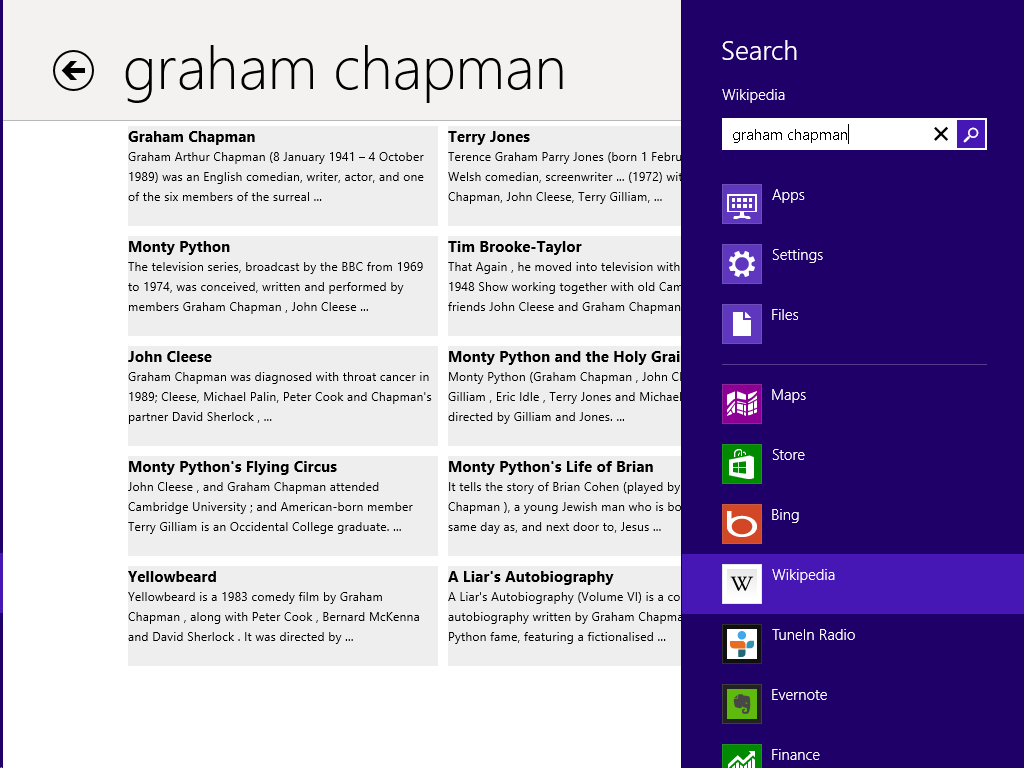The height and width of the screenshot is (768, 1024).
Task: Click the Wikipedia label in app list
Action: point(803,575)
